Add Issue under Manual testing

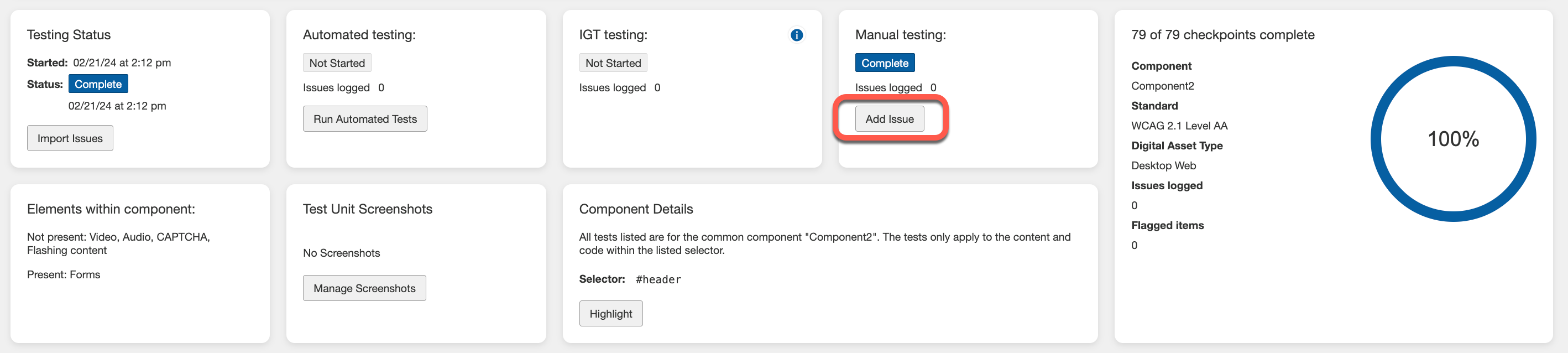click(890, 118)
